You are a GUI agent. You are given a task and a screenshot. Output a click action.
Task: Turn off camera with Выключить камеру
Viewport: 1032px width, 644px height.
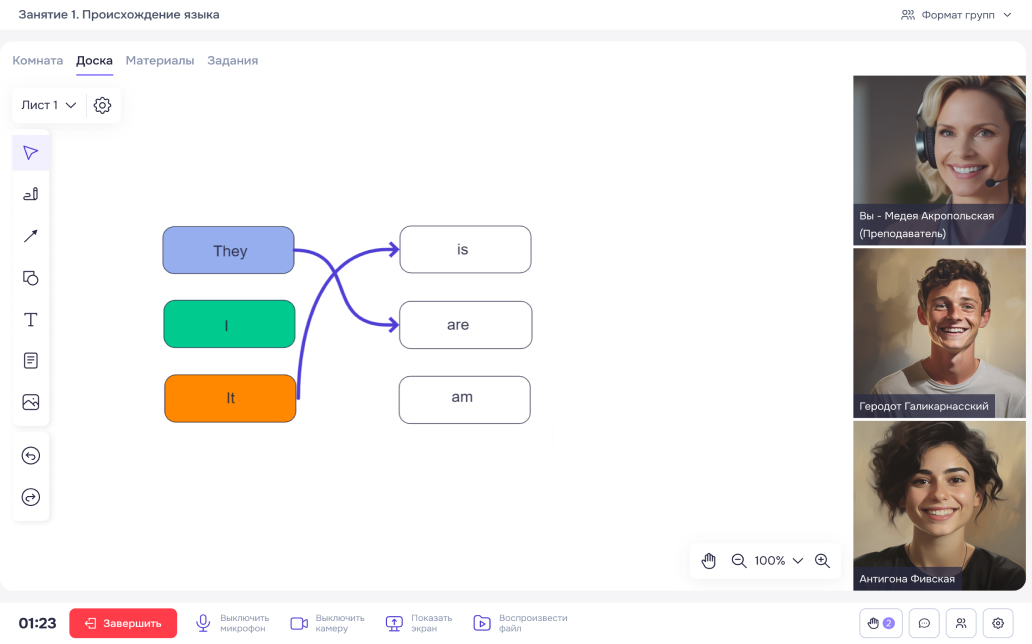tap(327, 623)
